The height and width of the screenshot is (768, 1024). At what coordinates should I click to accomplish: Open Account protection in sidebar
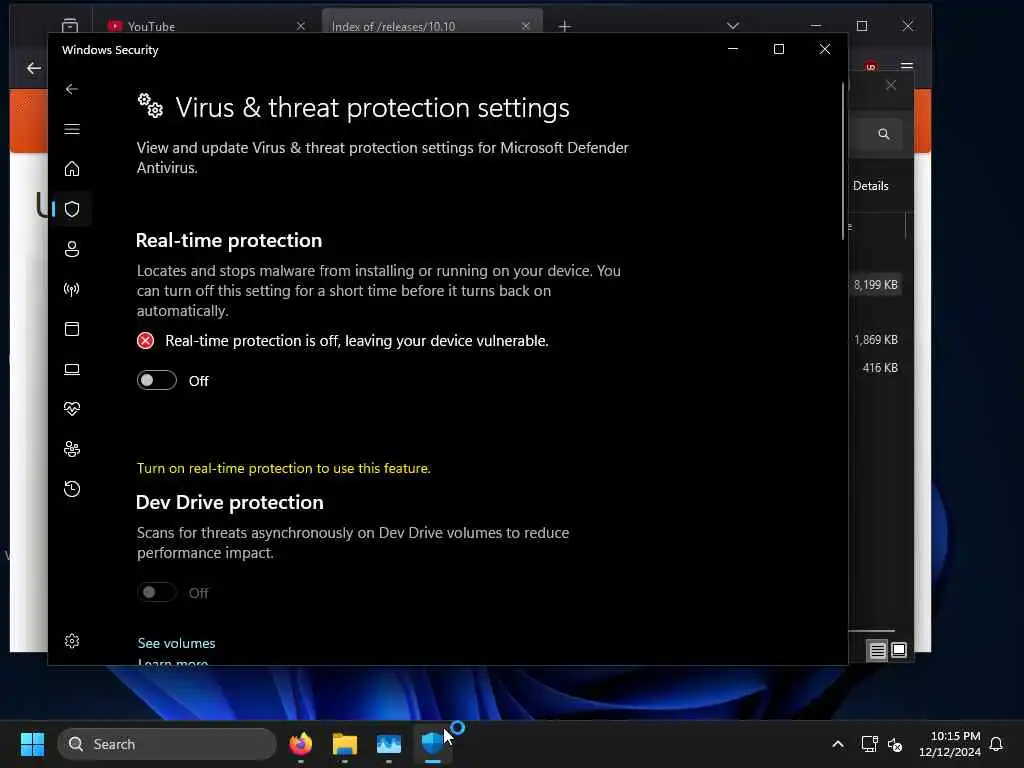pyautogui.click(x=72, y=249)
